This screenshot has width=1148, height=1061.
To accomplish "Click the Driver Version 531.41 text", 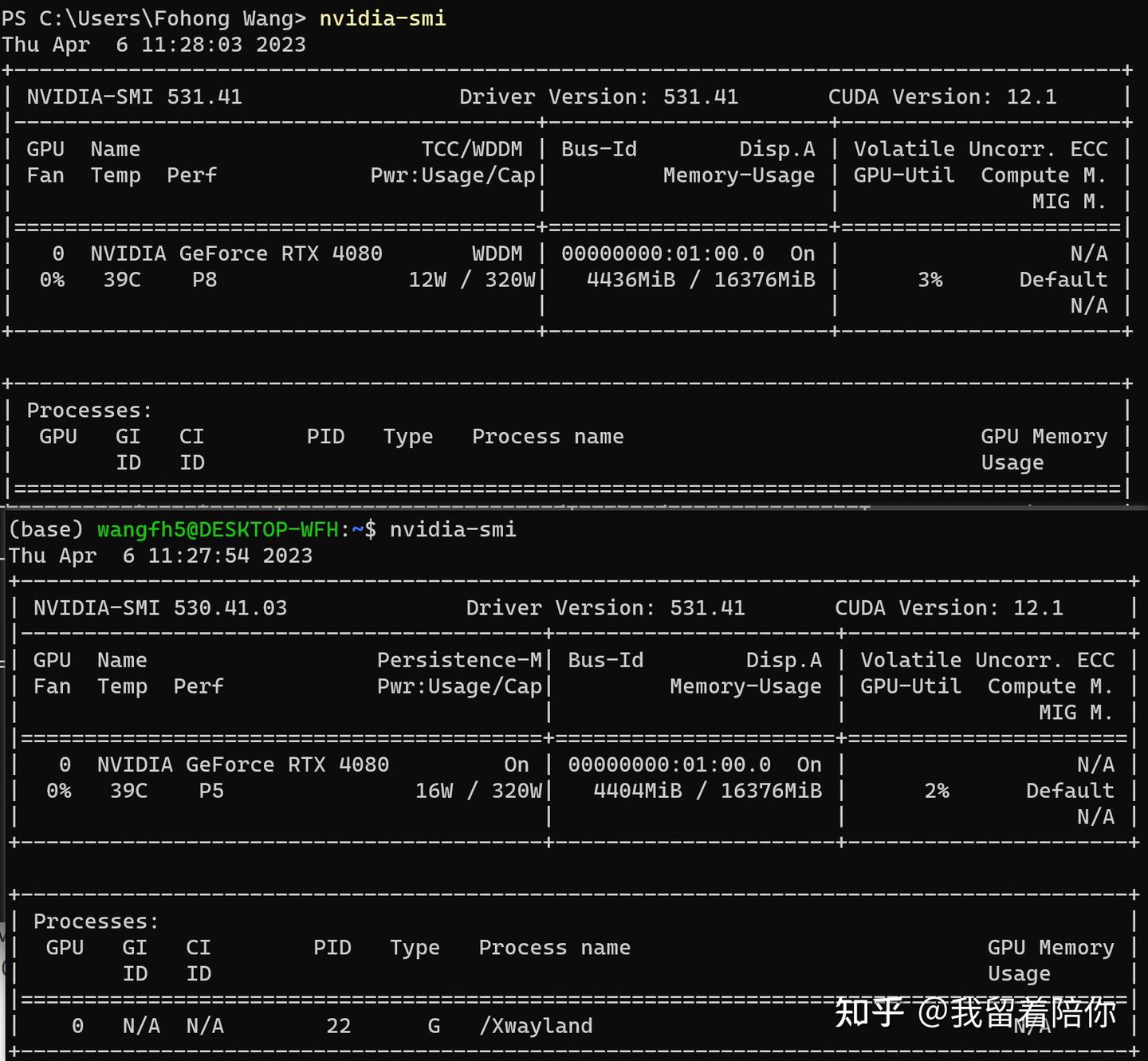I will [x=599, y=96].
